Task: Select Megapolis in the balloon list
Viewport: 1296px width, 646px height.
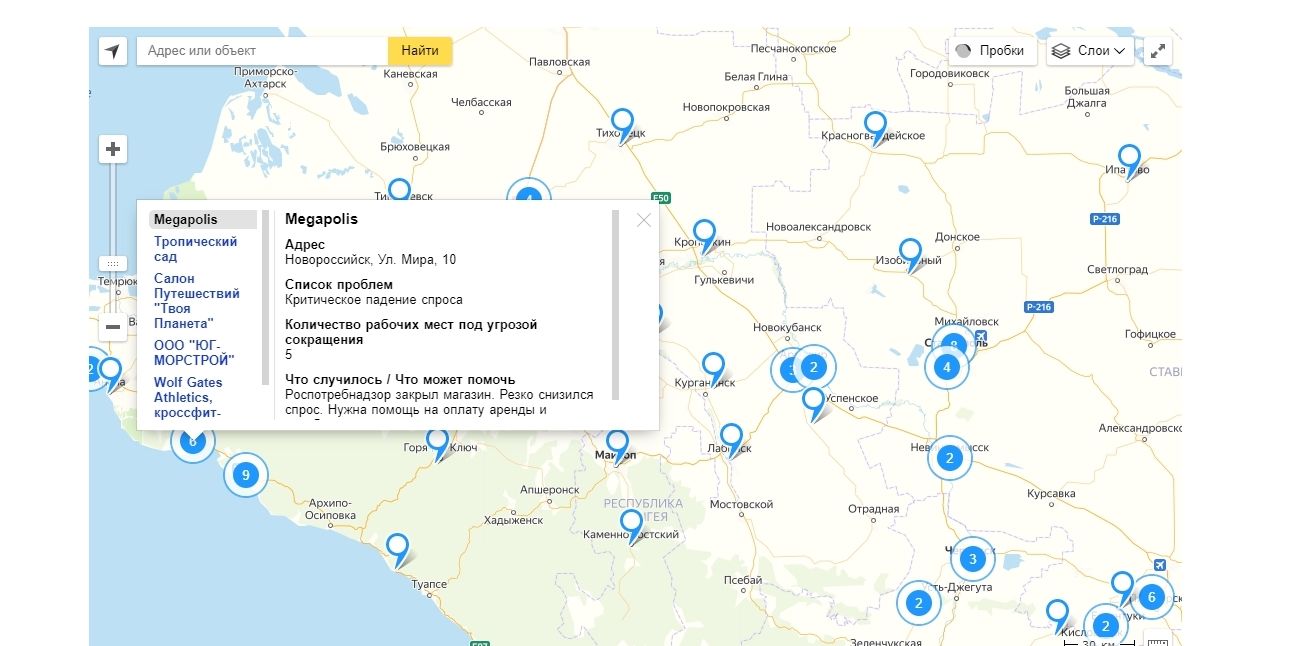Action: click(x=186, y=220)
